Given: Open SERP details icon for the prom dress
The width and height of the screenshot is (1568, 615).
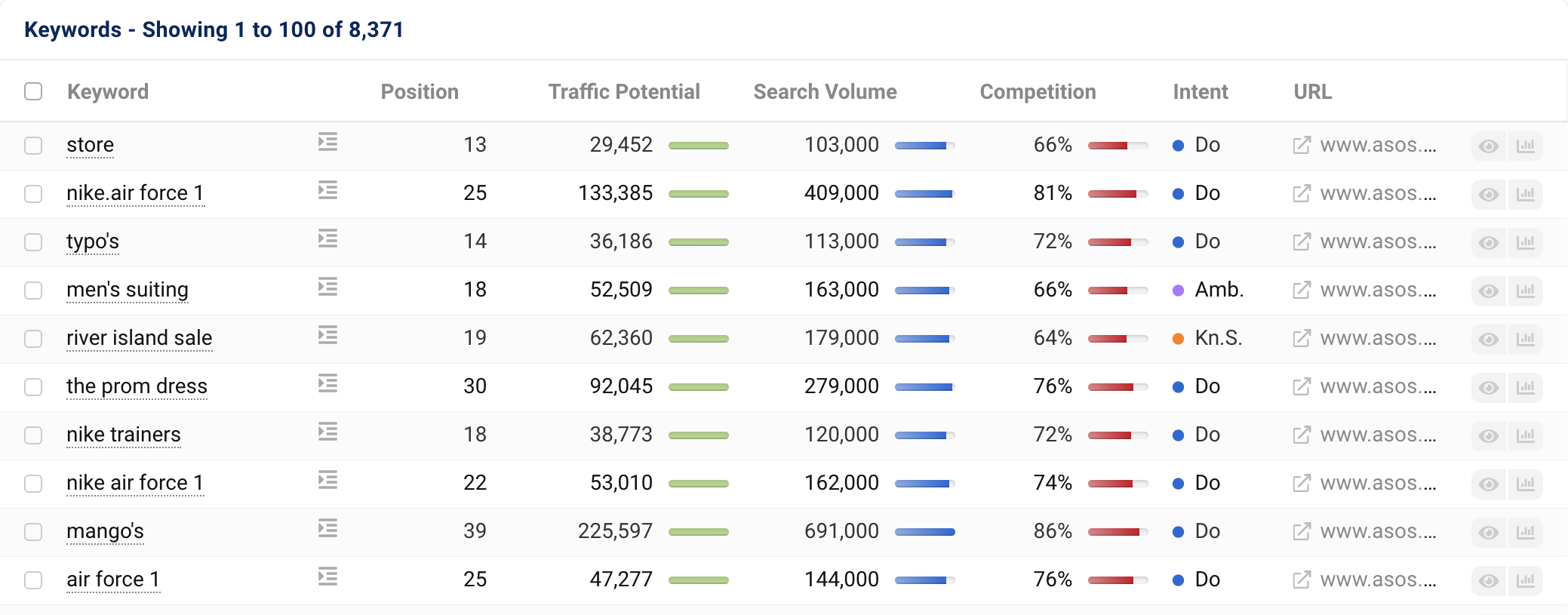Looking at the screenshot, I should tap(327, 383).
